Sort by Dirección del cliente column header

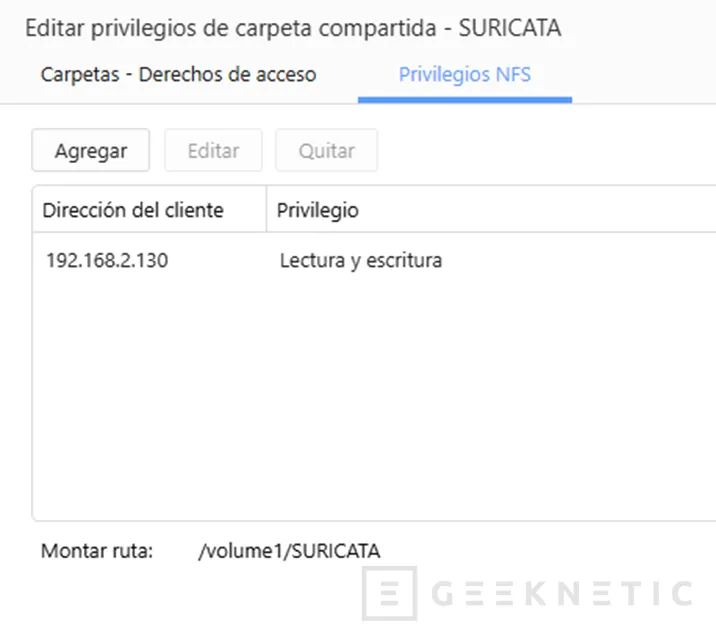click(133, 211)
